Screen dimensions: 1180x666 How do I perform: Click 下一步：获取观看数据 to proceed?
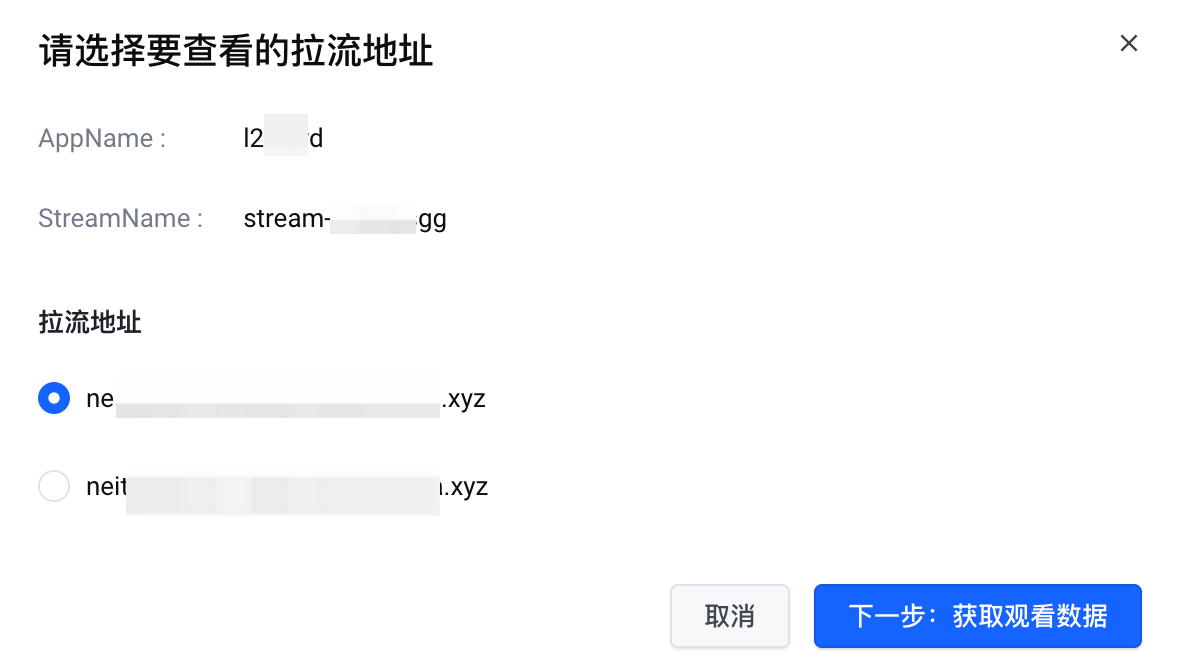pyautogui.click(x=977, y=616)
